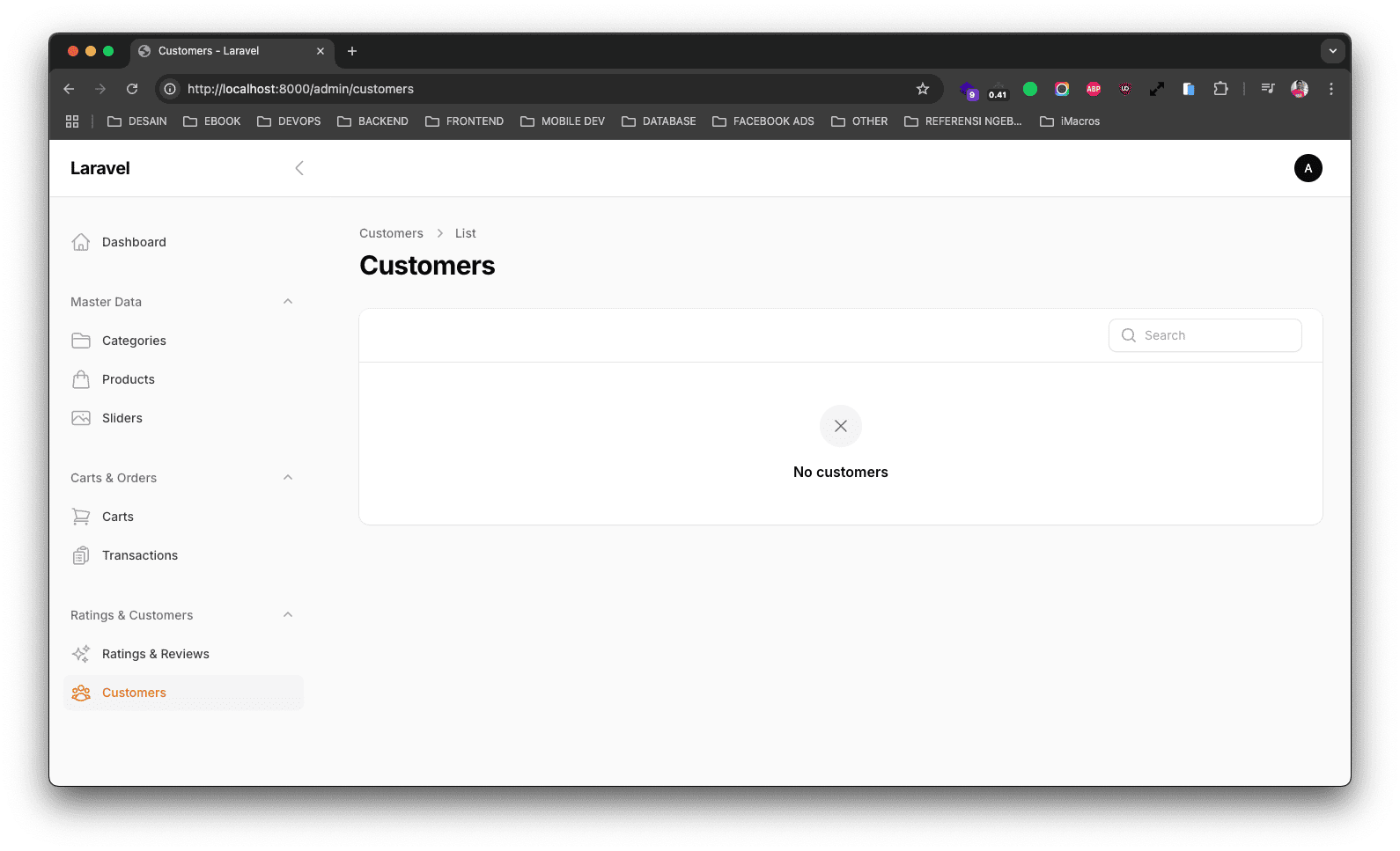Collapse the sidebar with the chevron arrow
Image resolution: width=1400 pixels, height=851 pixels.
click(x=299, y=168)
